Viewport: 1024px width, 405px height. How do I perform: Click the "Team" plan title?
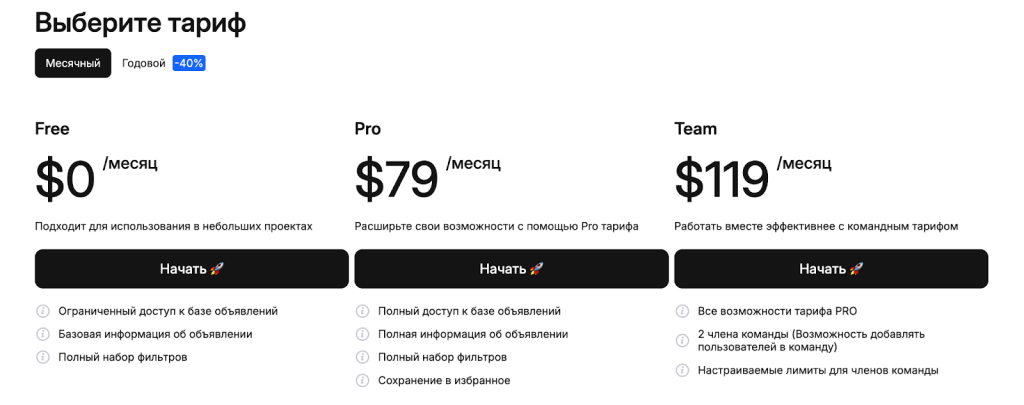(695, 129)
